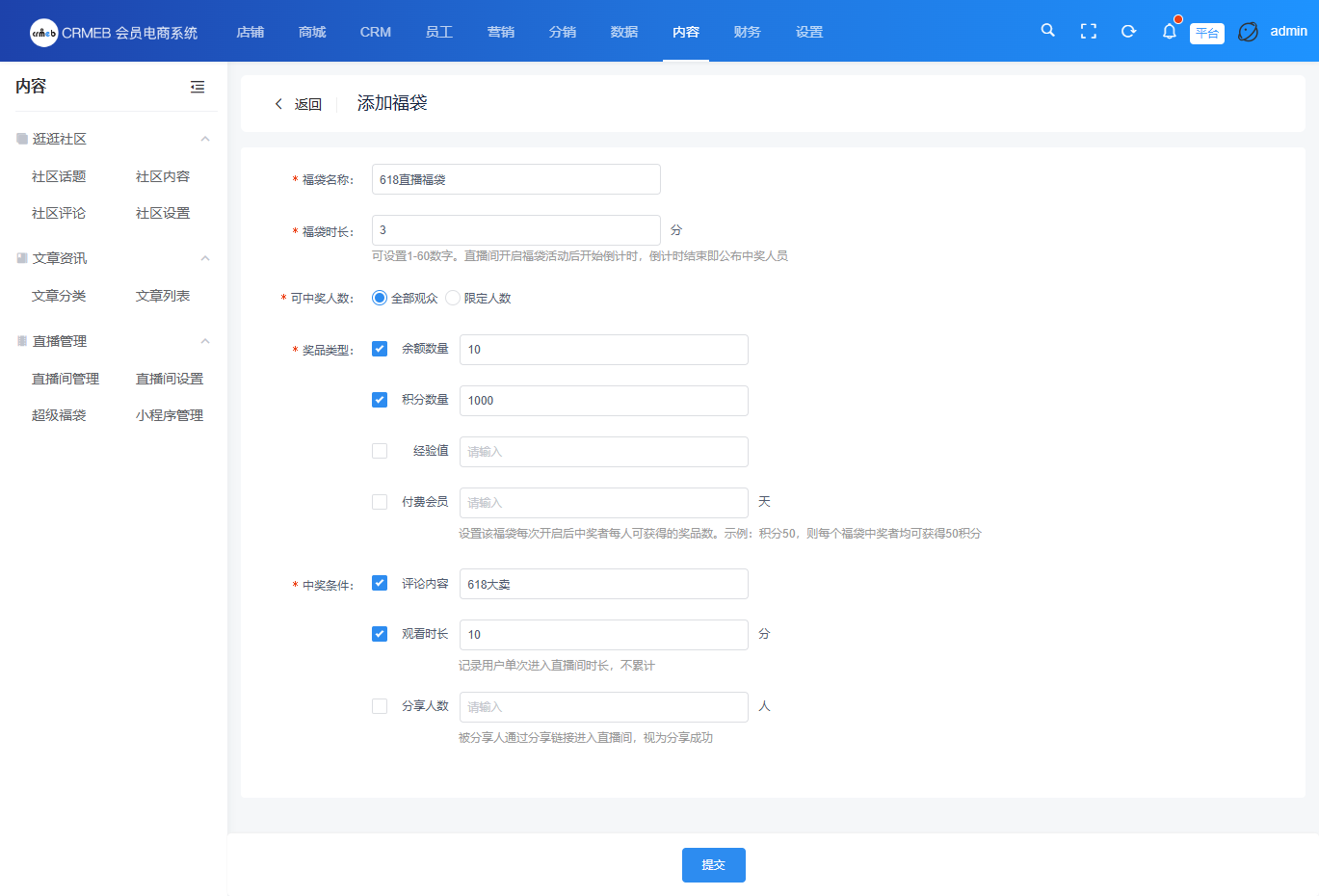This screenshot has height=896, width=1319.
Task: Check the 分享人数 condition checkbox
Action: 380,706
